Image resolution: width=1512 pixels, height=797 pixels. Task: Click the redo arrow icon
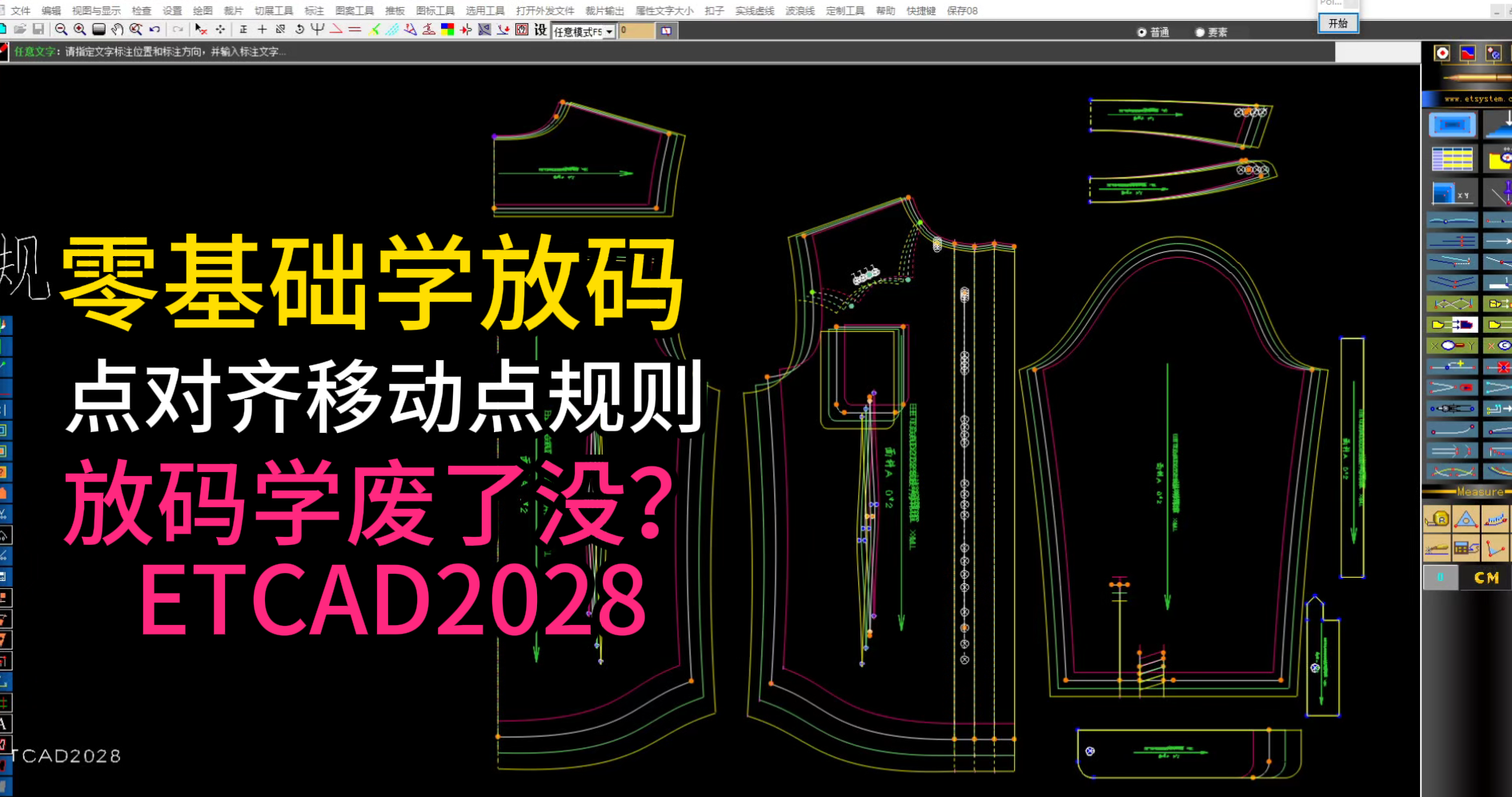[178, 30]
